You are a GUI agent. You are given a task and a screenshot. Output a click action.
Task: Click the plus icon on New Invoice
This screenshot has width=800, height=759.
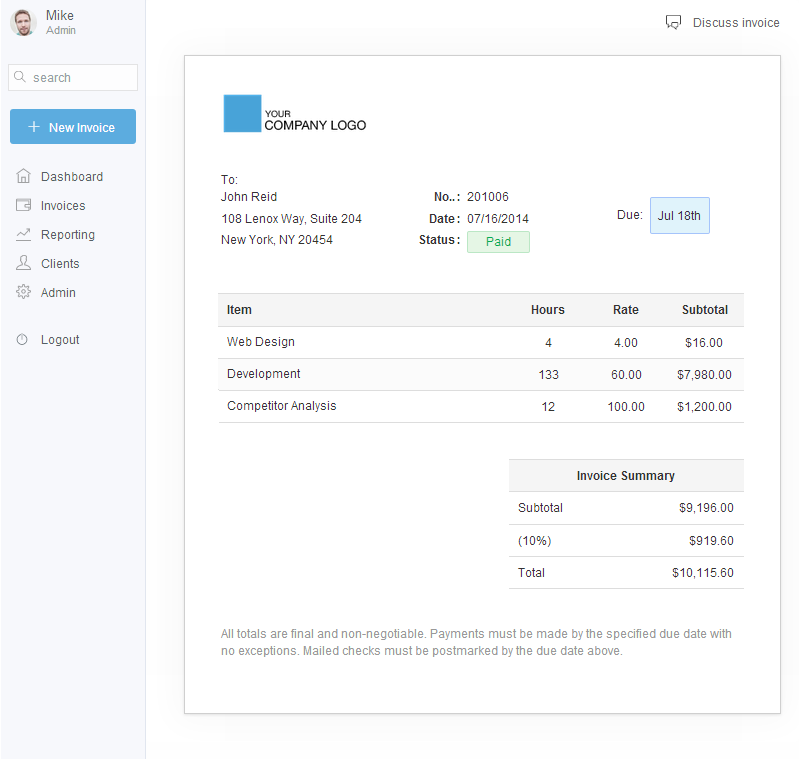(34, 126)
